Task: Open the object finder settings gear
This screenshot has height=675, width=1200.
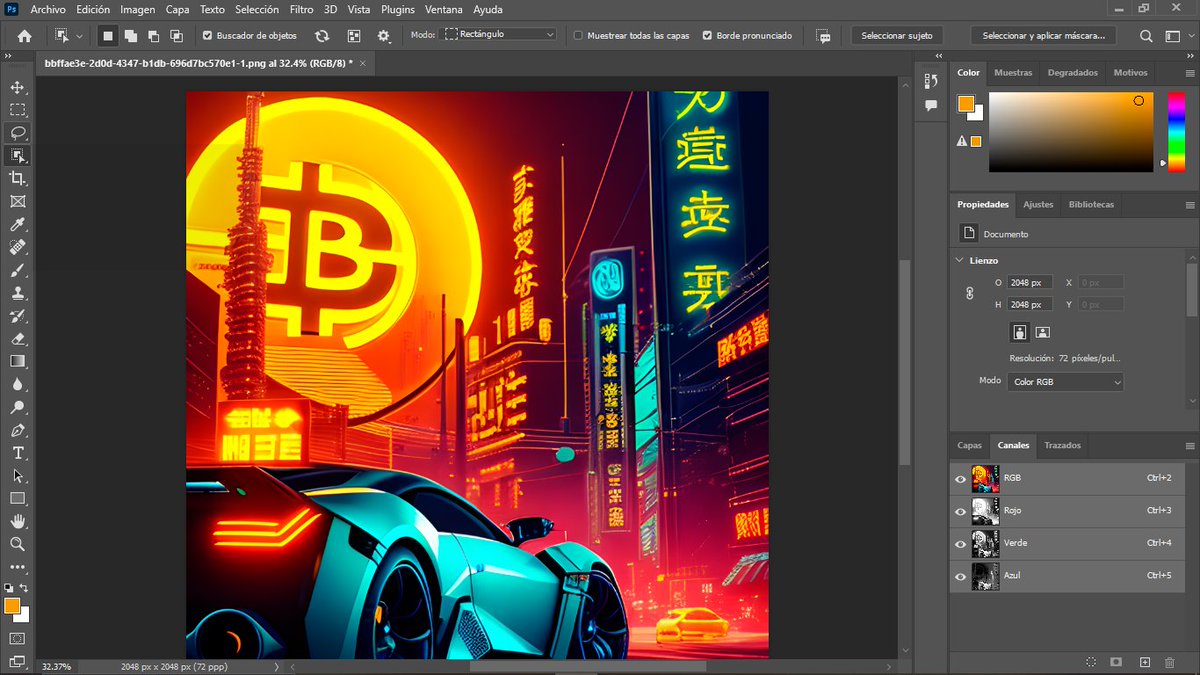Action: [x=384, y=35]
